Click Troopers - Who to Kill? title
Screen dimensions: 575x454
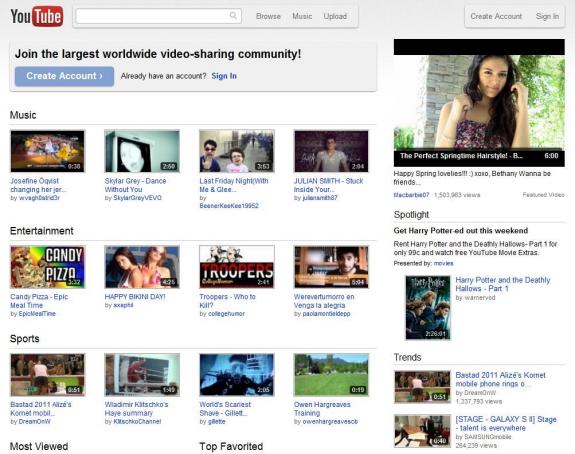(227, 301)
